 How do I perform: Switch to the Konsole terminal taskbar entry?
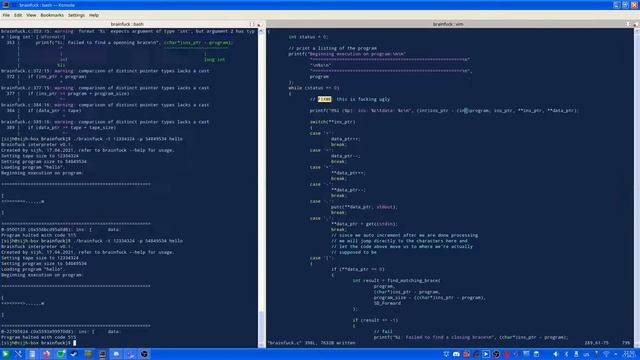click(x=102, y=354)
